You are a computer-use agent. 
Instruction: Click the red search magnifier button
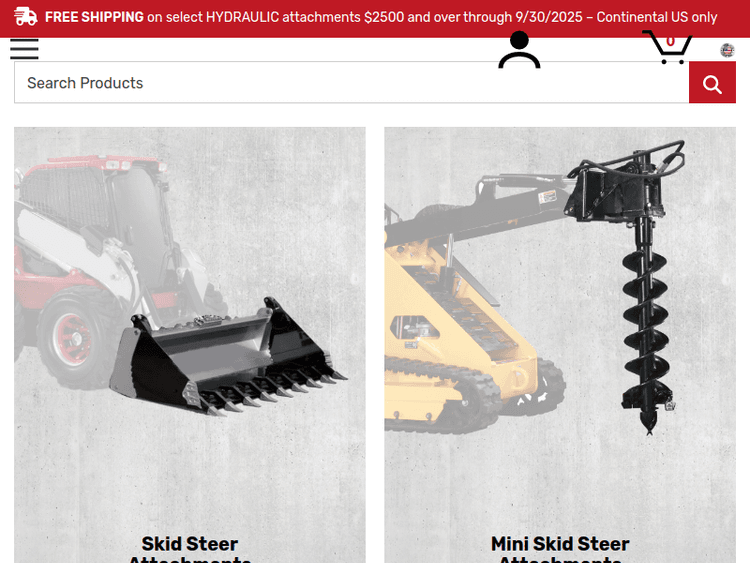tap(712, 82)
